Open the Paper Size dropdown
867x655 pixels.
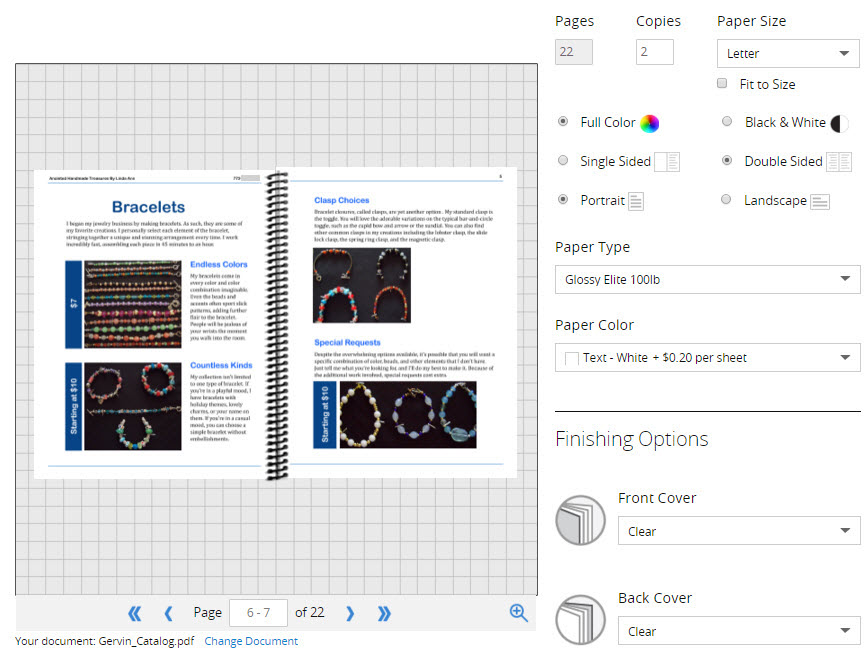(788, 53)
